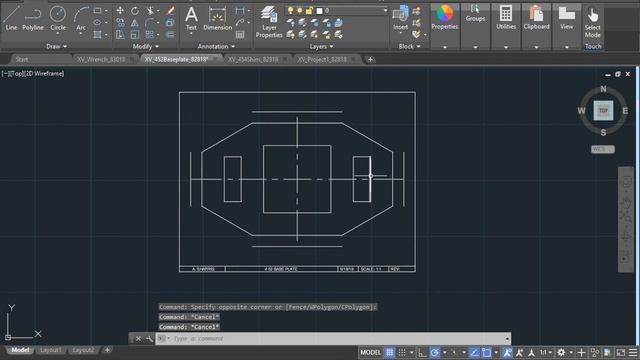Activate the Mirror tool
The image size is (640, 360).
click(135, 23)
